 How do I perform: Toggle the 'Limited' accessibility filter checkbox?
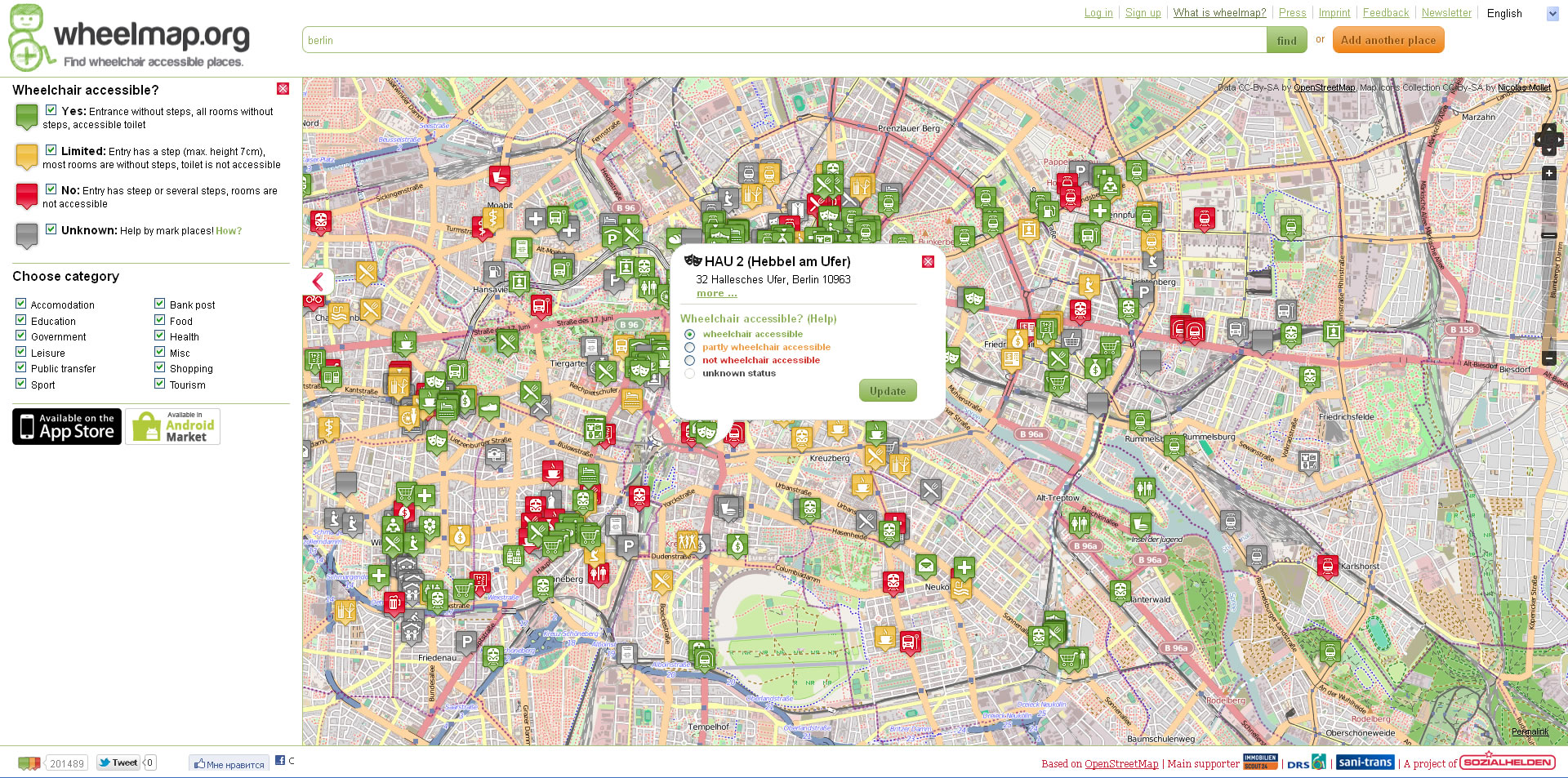51,149
